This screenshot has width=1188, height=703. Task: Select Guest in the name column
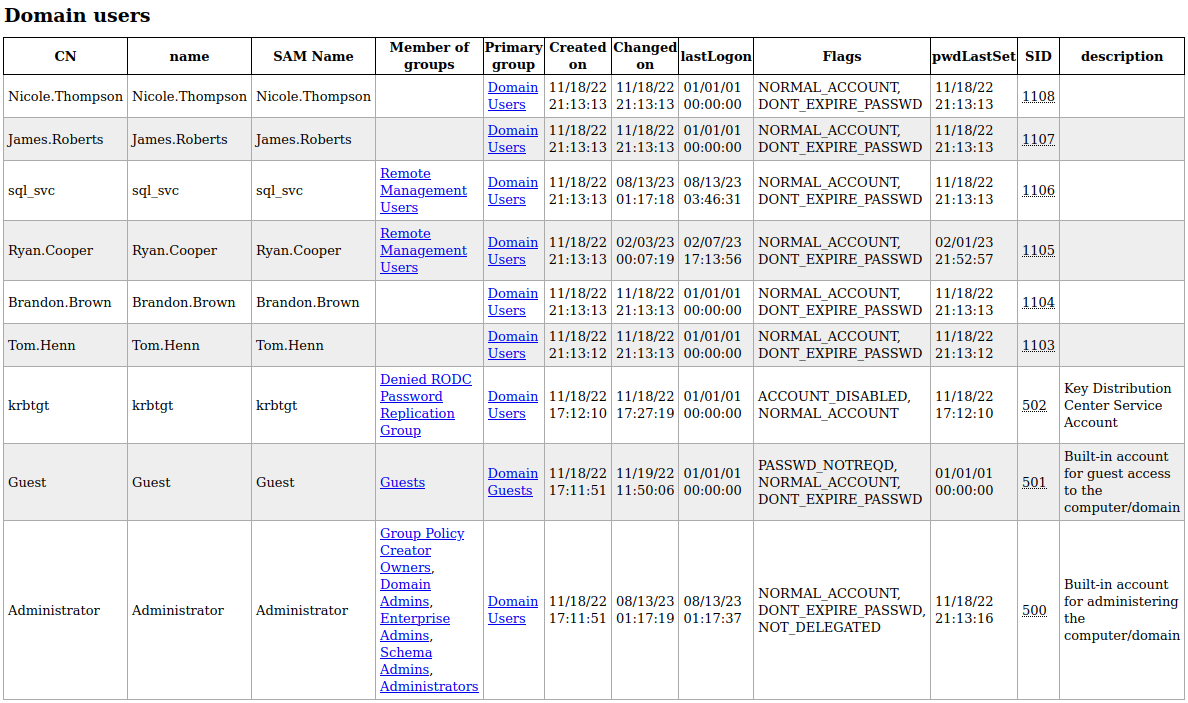pyautogui.click(x=151, y=483)
